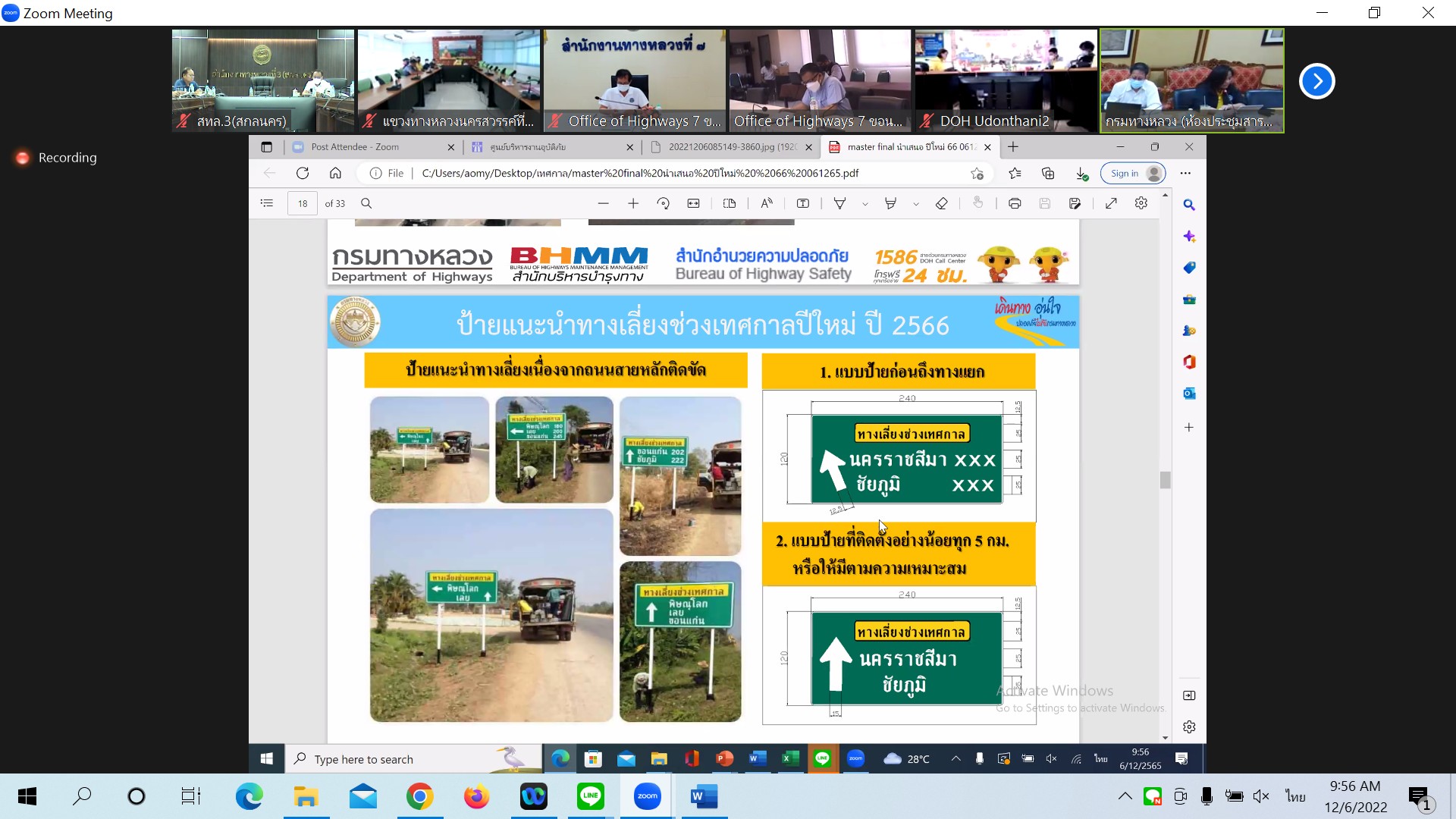Toggle the Highlight marker tool
The image size is (1456, 819).
click(x=891, y=203)
